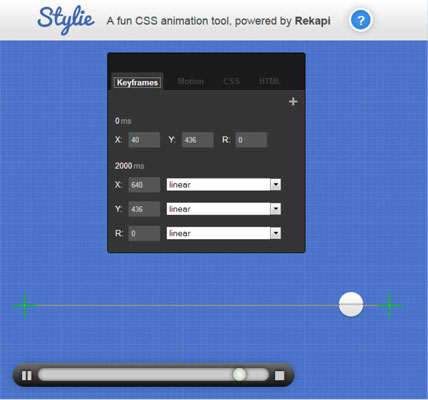The height and width of the screenshot is (400, 428).
Task: Select the green end keyframe crosshair
Action: [x=389, y=305]
